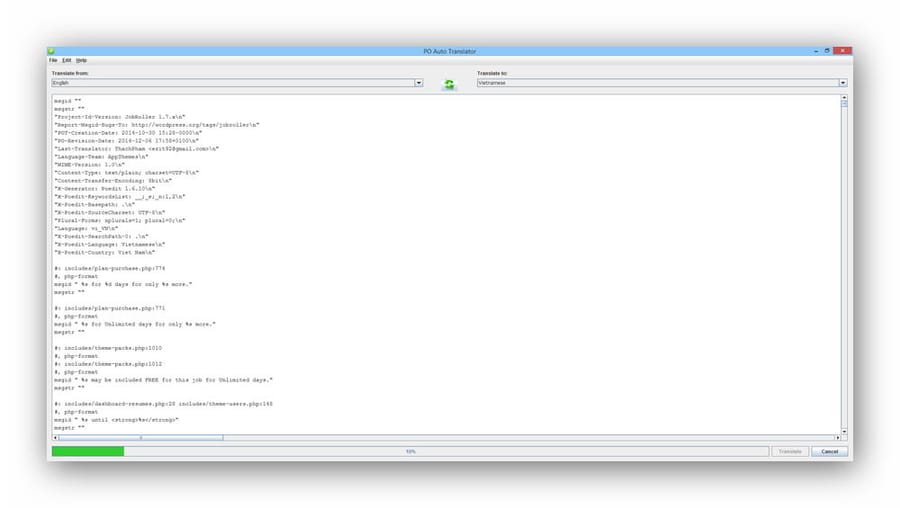Click the X-Poedit-KeywordsList line
The width and height of the screenshot is (900, 508).
click(x=119, y=196)
